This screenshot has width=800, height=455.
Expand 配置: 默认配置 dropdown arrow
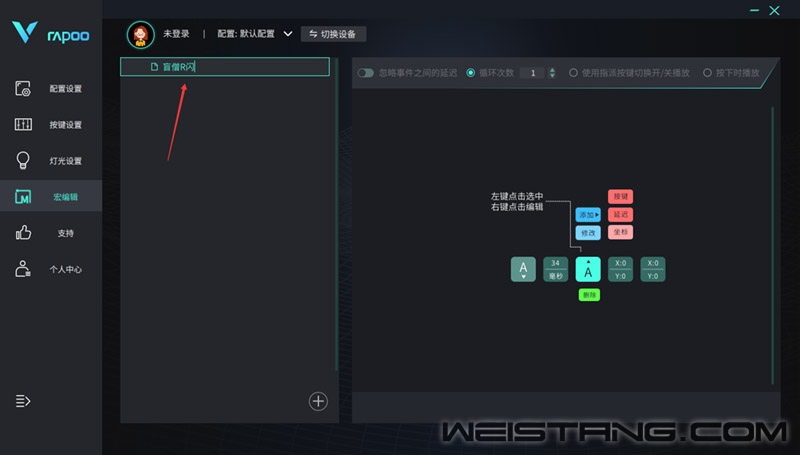[288, 34]
